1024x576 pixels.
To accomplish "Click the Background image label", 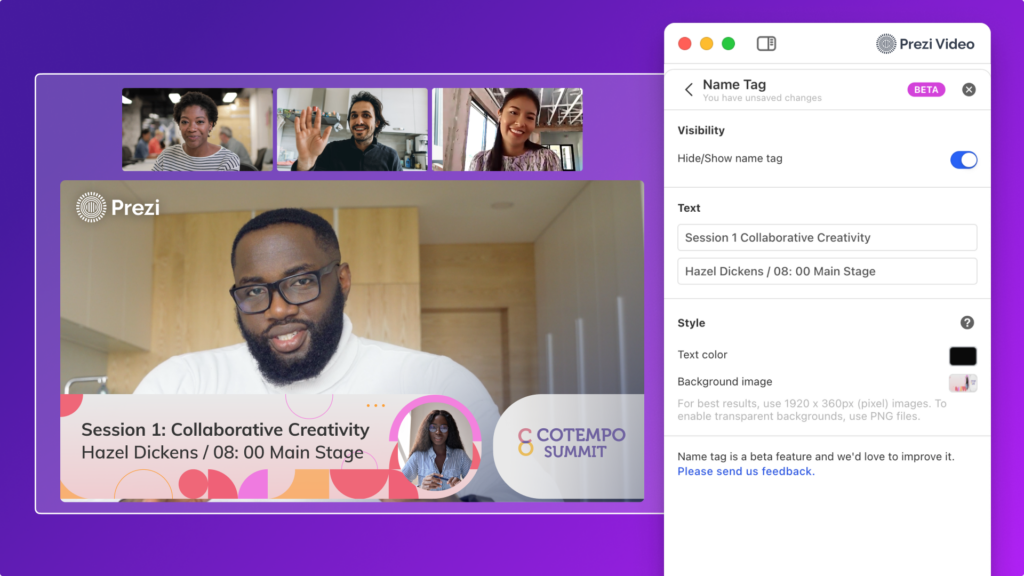I will click(x=724, y=381).
